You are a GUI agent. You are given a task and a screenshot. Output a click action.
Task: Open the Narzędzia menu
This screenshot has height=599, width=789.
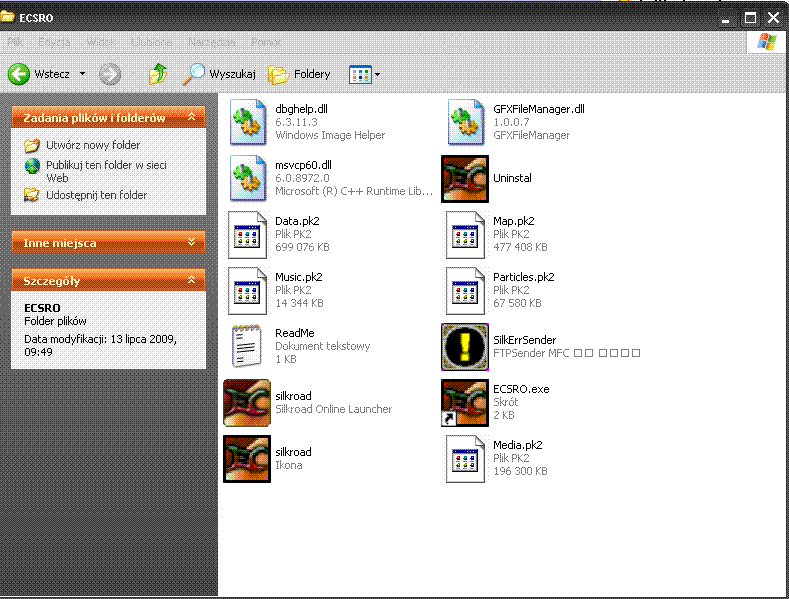click(x=212, y=42)
